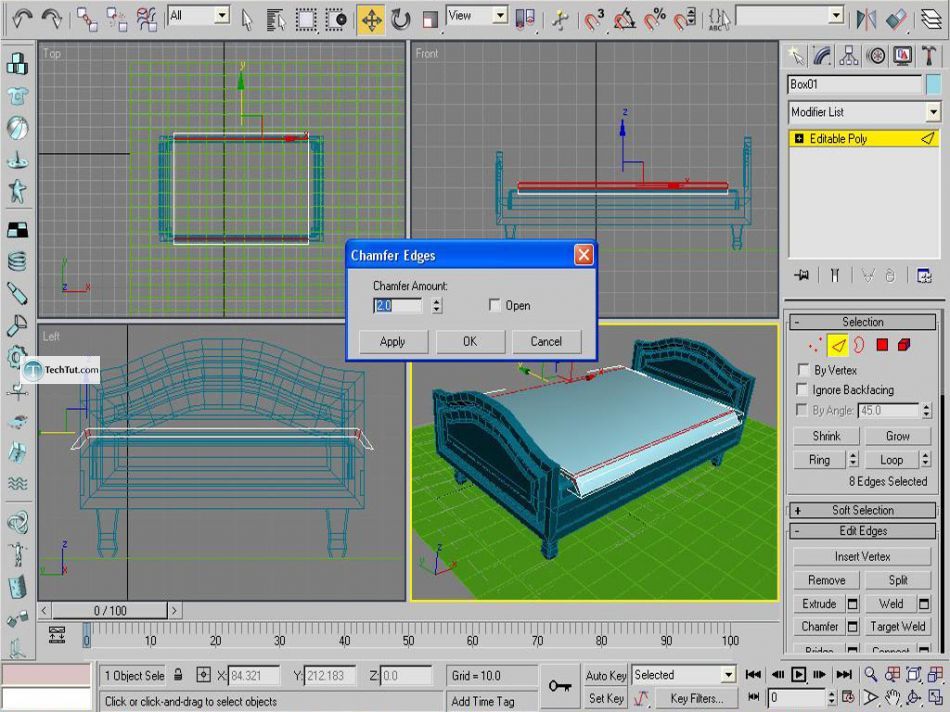
Task: Expand the Soft Selection rollout
Action: coord(863,510)
